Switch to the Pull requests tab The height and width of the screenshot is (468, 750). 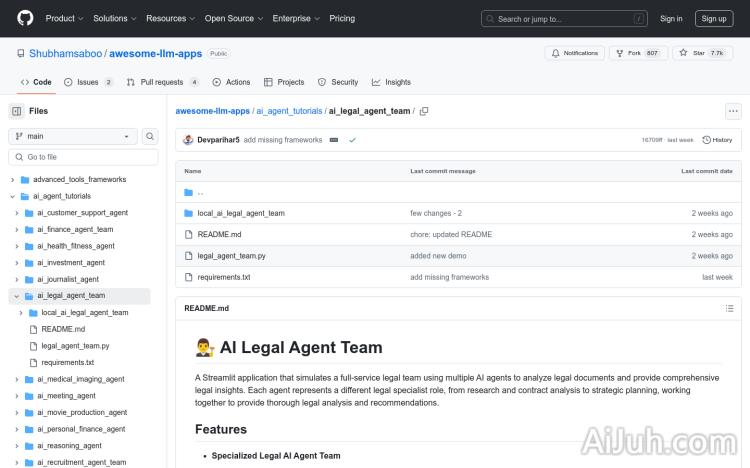(x=162, y=82)
